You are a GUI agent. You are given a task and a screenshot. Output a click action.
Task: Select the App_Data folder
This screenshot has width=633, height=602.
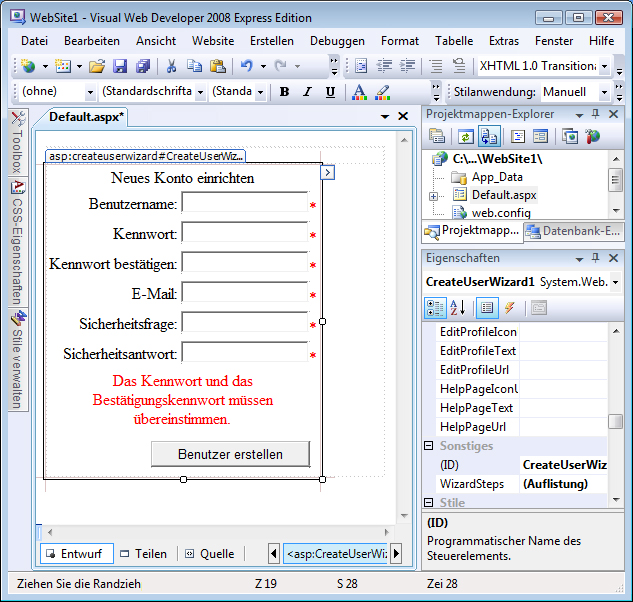point(497,177)
